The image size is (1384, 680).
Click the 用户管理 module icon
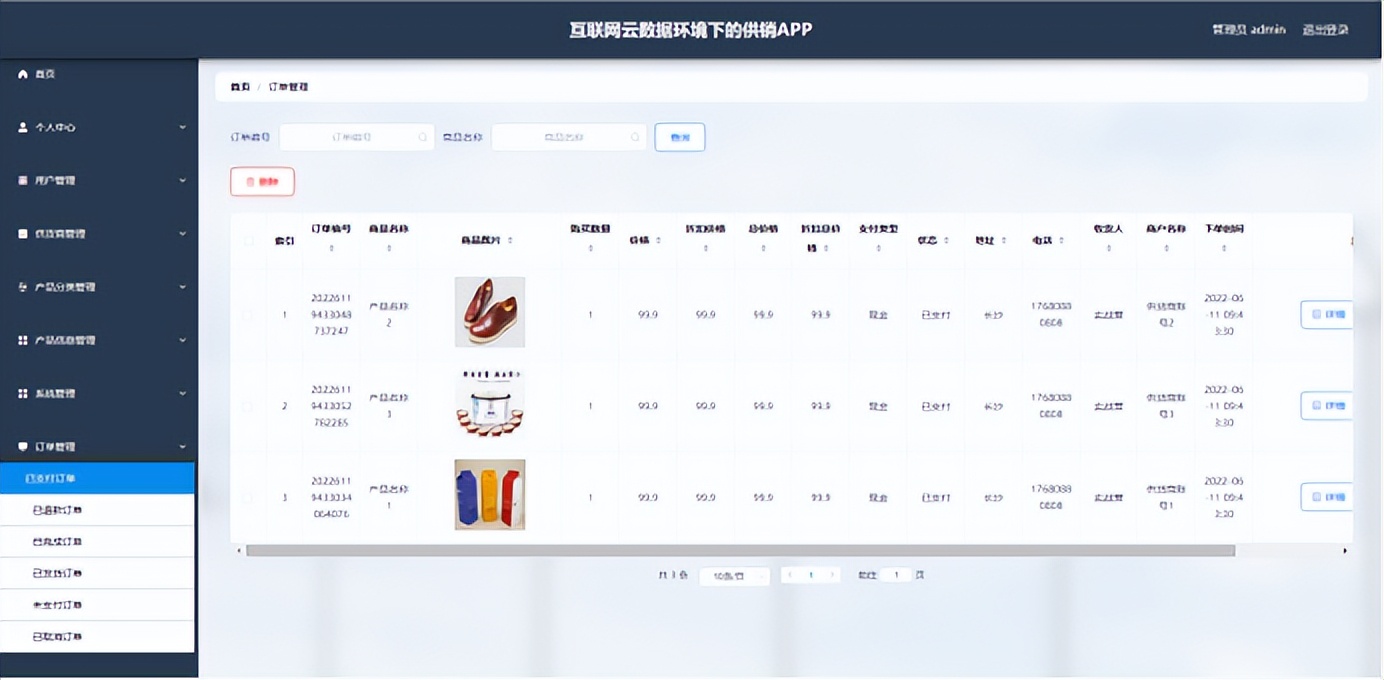pyautogui.click(x=22, y=180)
